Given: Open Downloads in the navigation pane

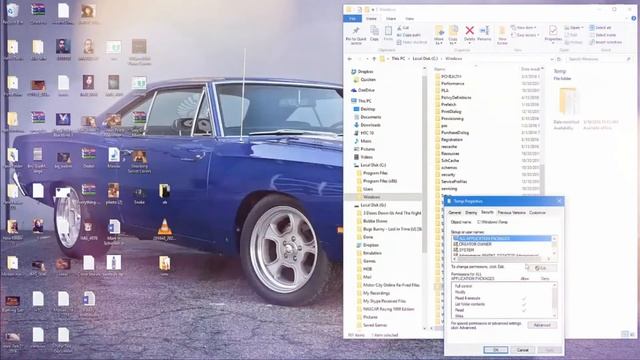Looking at the screenshot, I should coord(367,125).
